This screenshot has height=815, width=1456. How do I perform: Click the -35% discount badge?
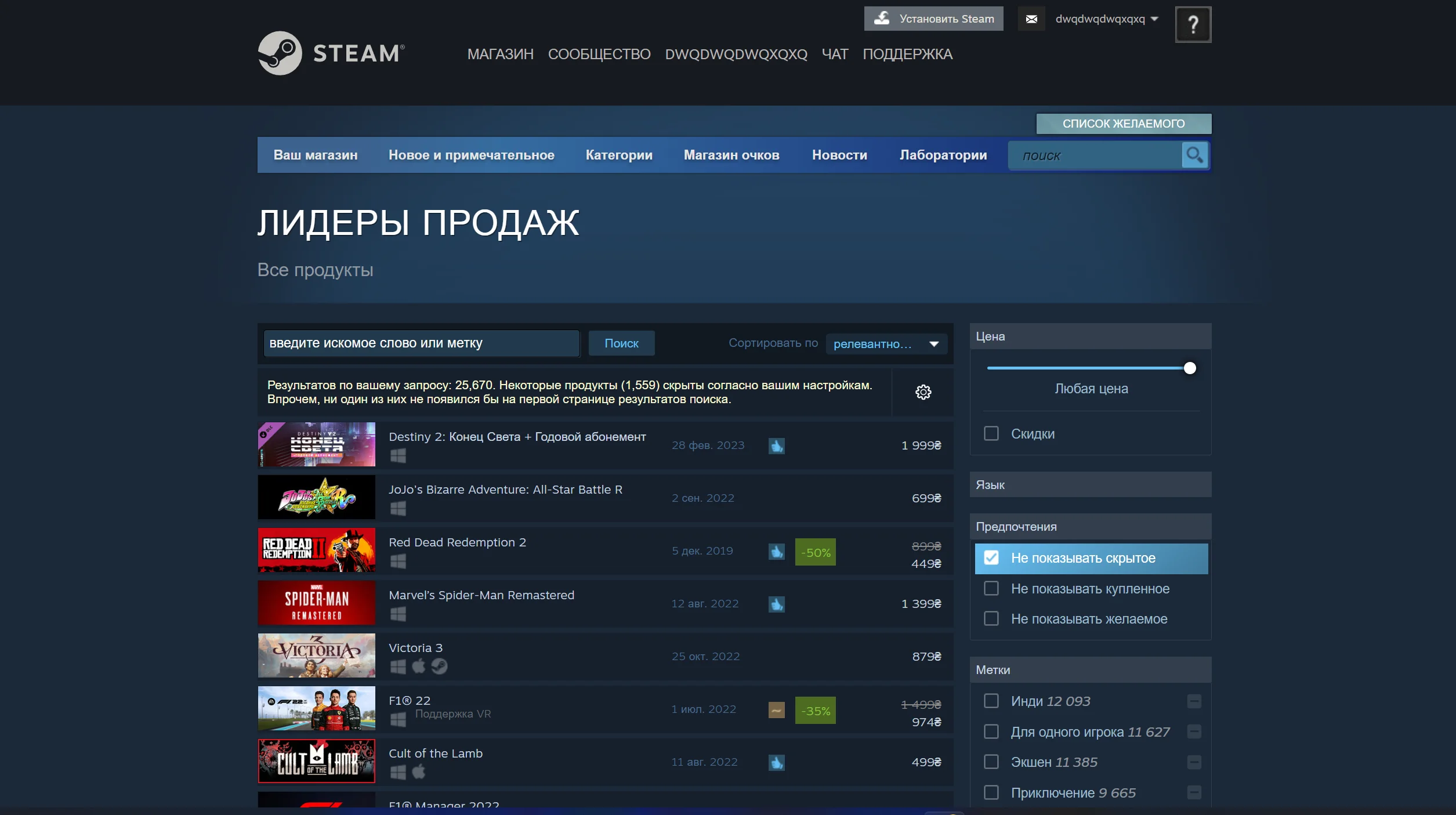pyautogui.click(x=816, y=711)
